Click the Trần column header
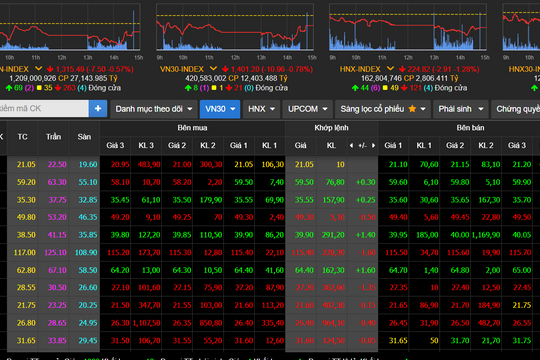The width and height of the screenshot is (540, 360). 53,137
